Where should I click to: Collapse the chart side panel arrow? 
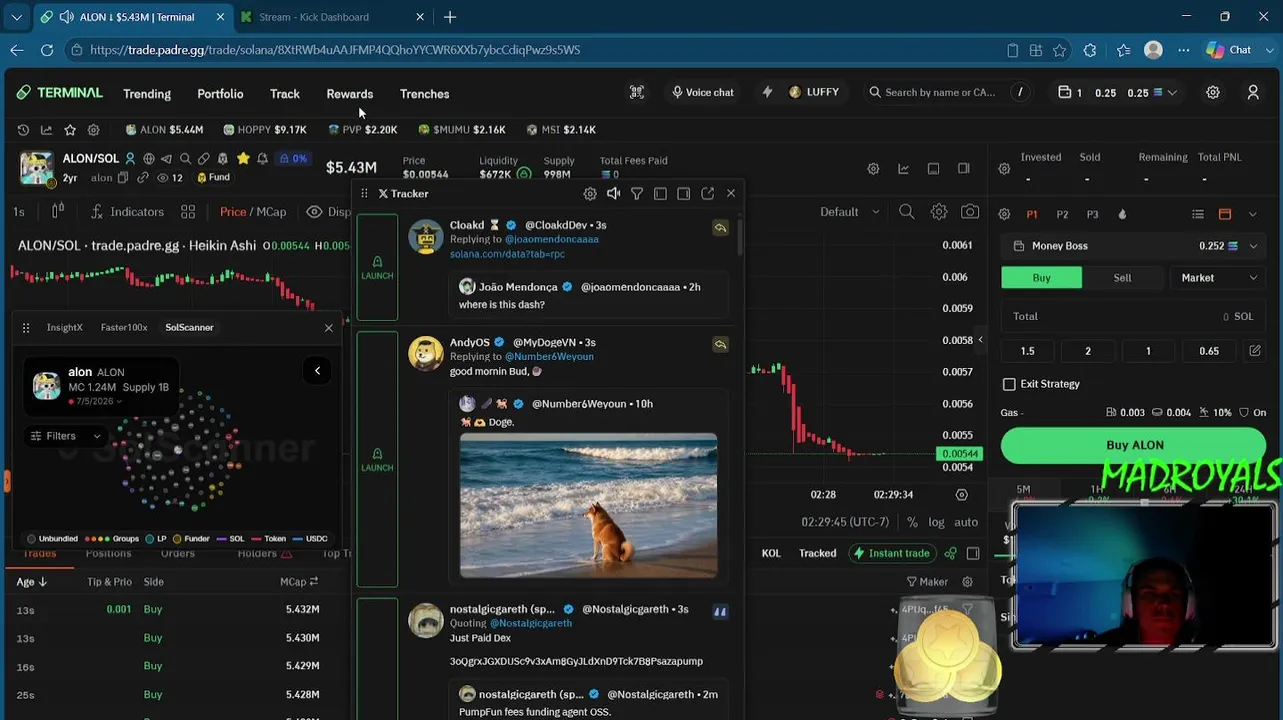tap(980, 340)
